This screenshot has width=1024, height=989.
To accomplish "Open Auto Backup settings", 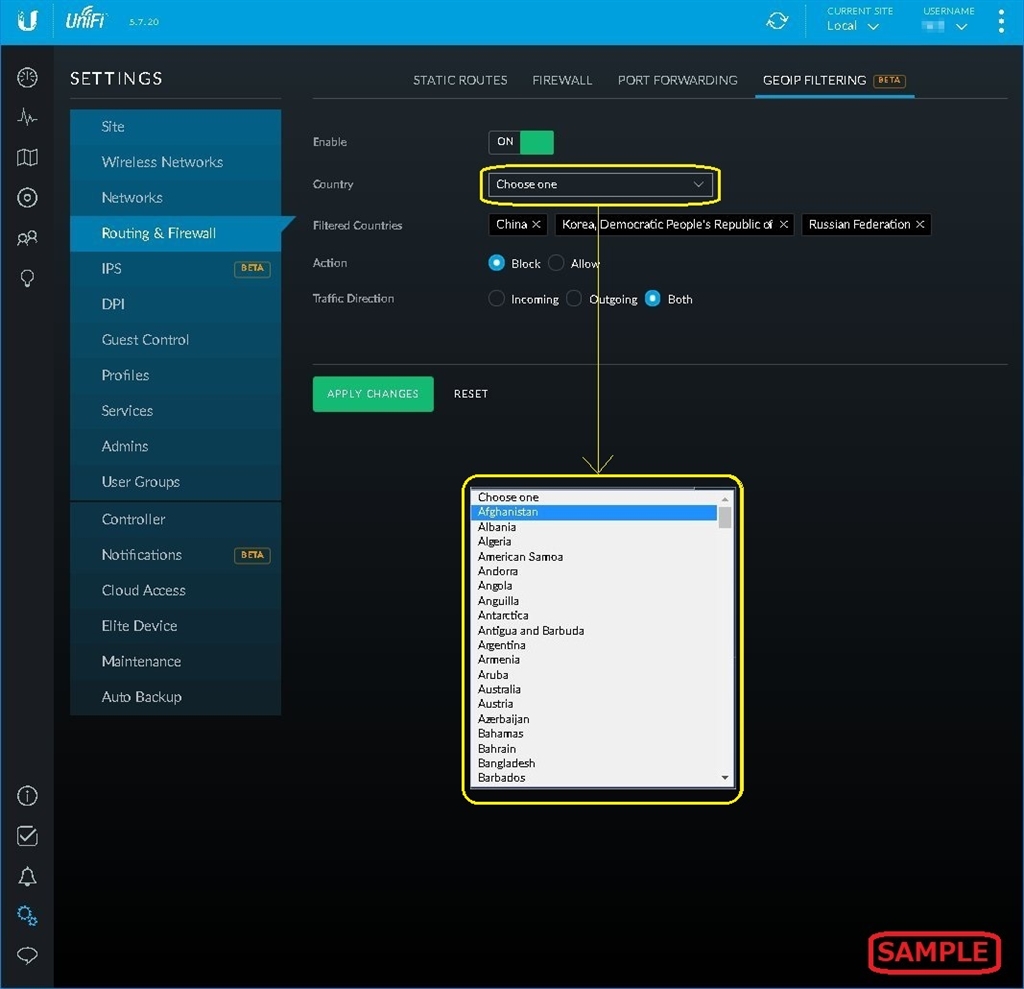I will pyautogui.click(x=175, y=697).
